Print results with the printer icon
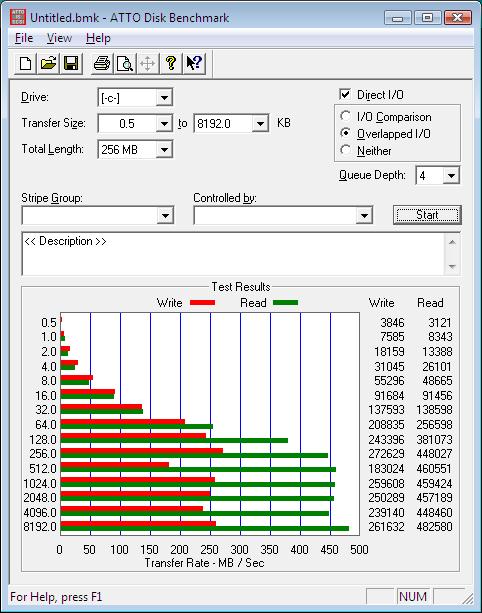482x613 pixels. point(102,63)
